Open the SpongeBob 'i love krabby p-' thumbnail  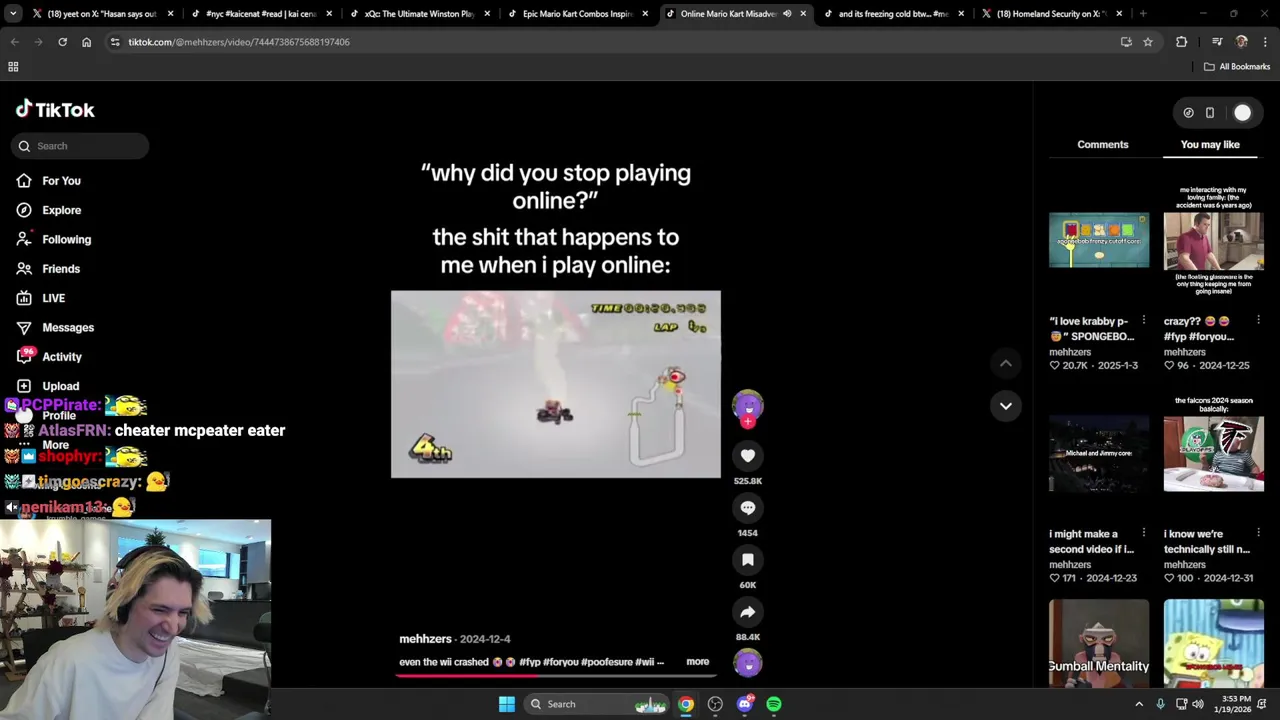[1098, 240]
